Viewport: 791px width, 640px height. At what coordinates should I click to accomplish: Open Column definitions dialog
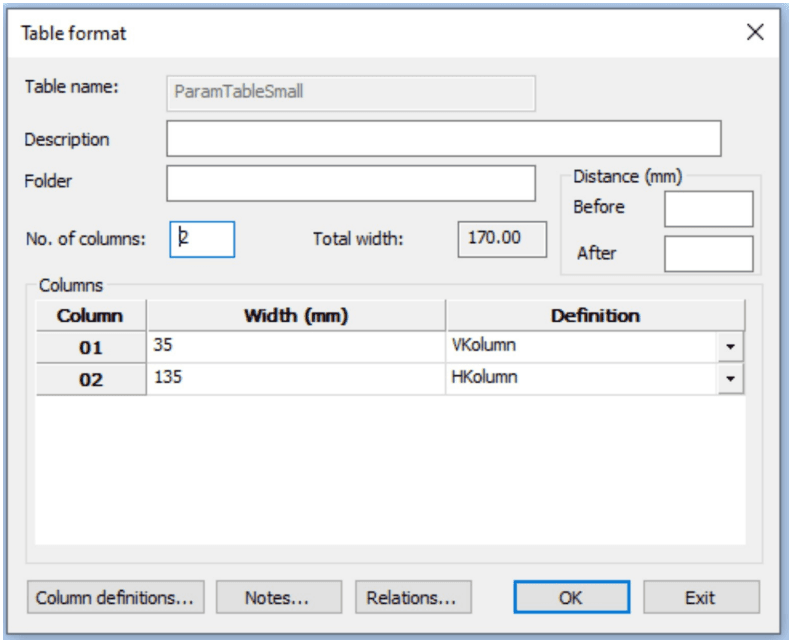(x=115, y=597)
